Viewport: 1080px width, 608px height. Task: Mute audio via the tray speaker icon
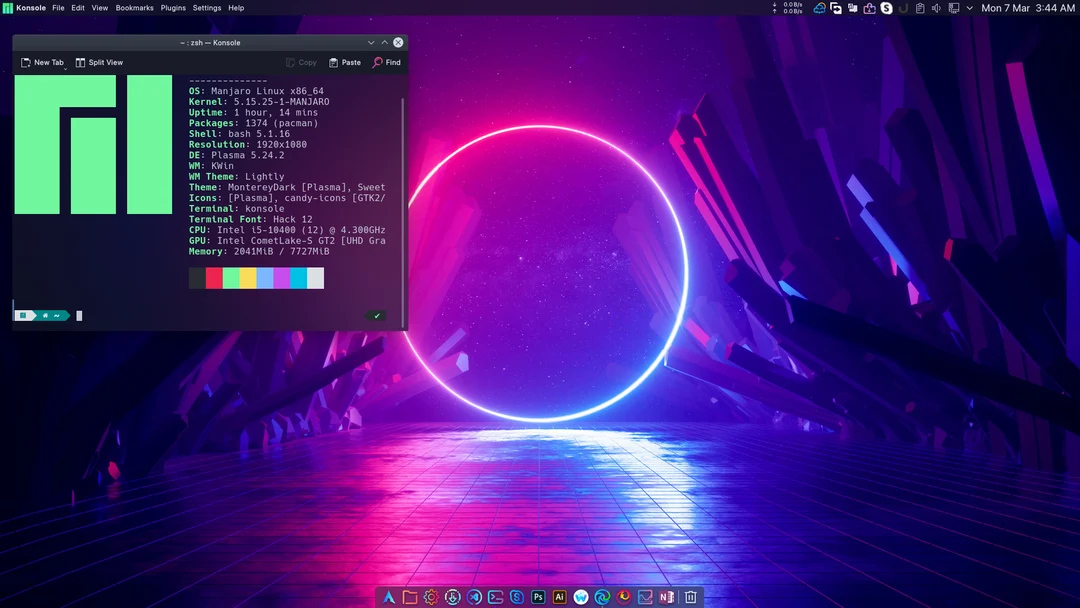[x=936, y=8]
